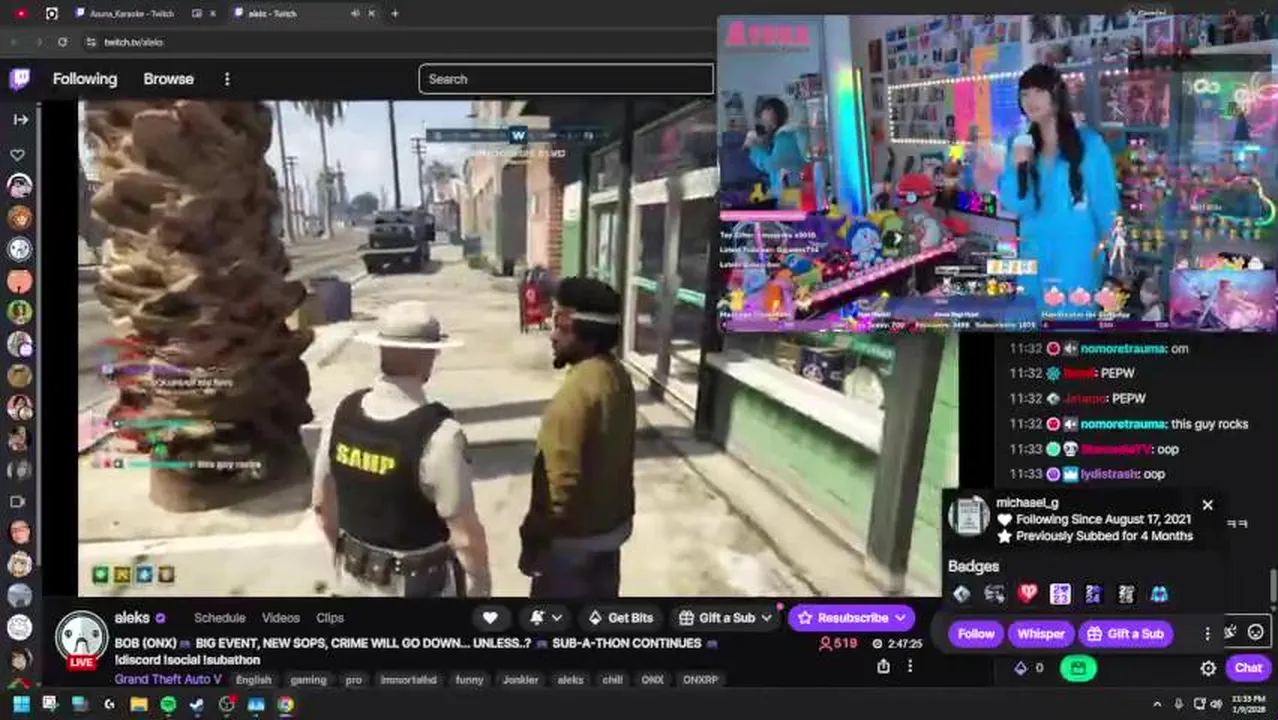Click the English tag

pyautogui.click(x=253, y=680)
